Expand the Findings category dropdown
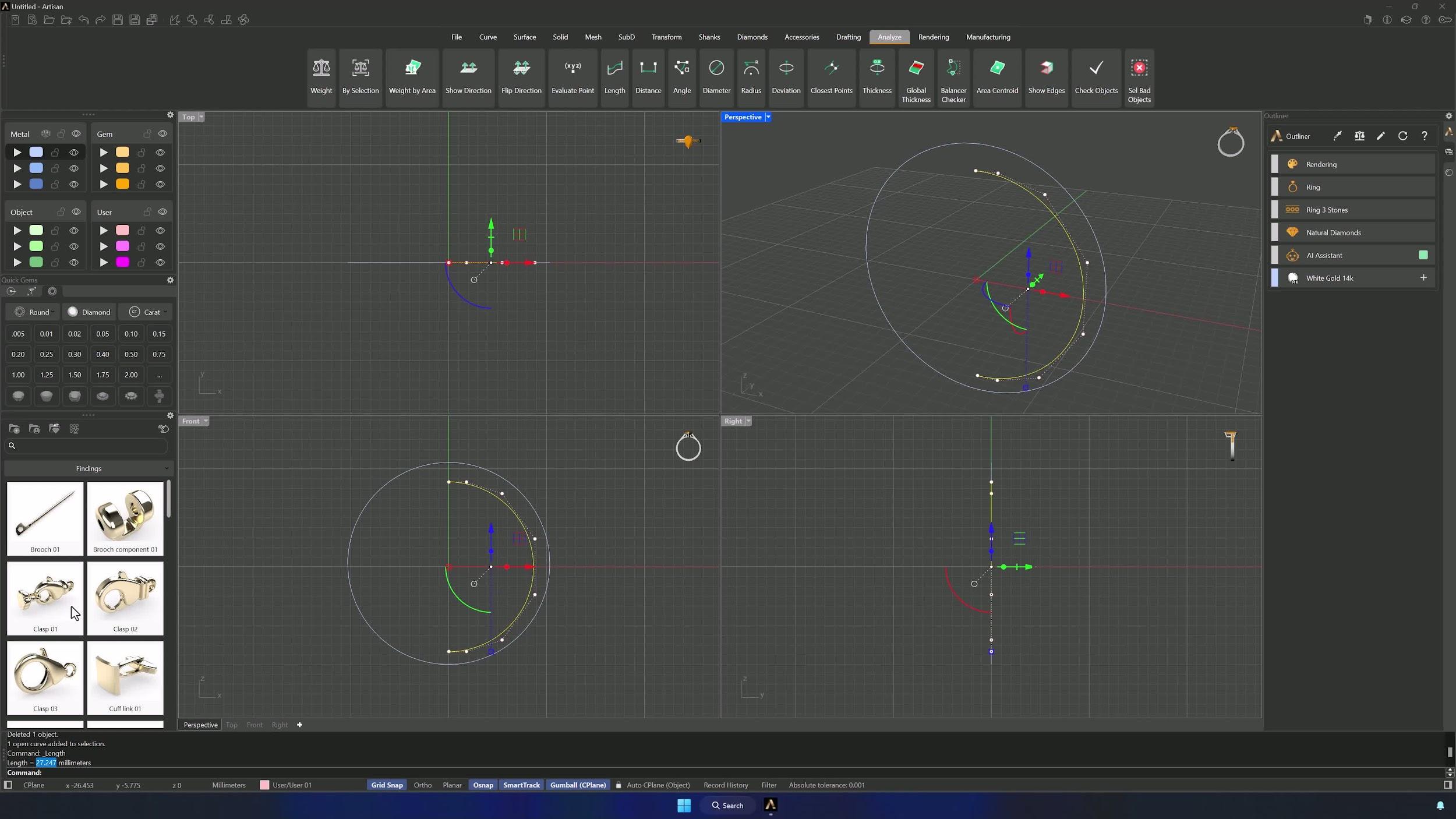Screen dimensions: 1456x819 point(89,468)
